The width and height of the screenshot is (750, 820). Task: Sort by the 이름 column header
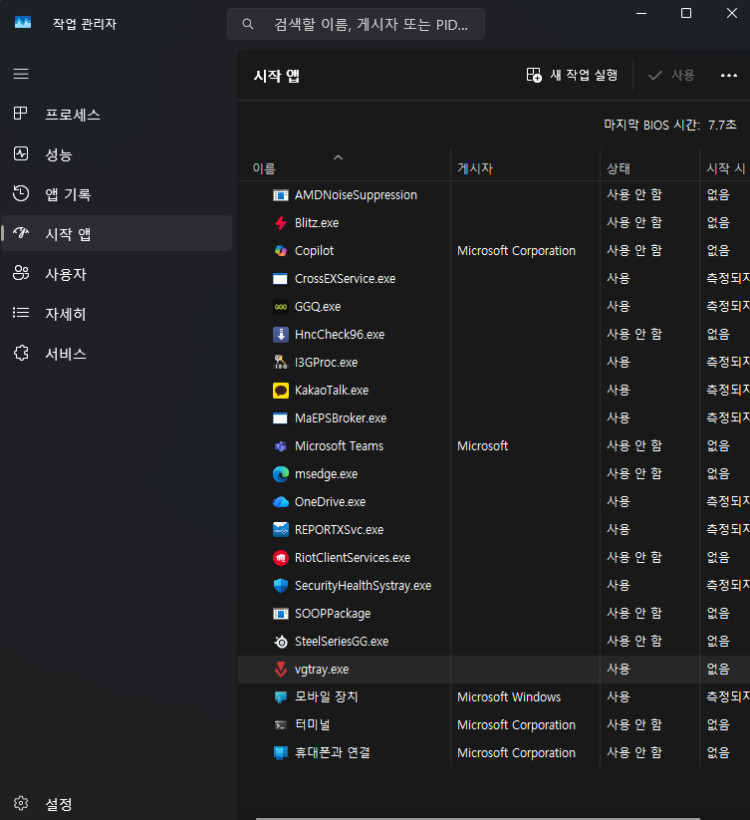(x=264, y=169)
